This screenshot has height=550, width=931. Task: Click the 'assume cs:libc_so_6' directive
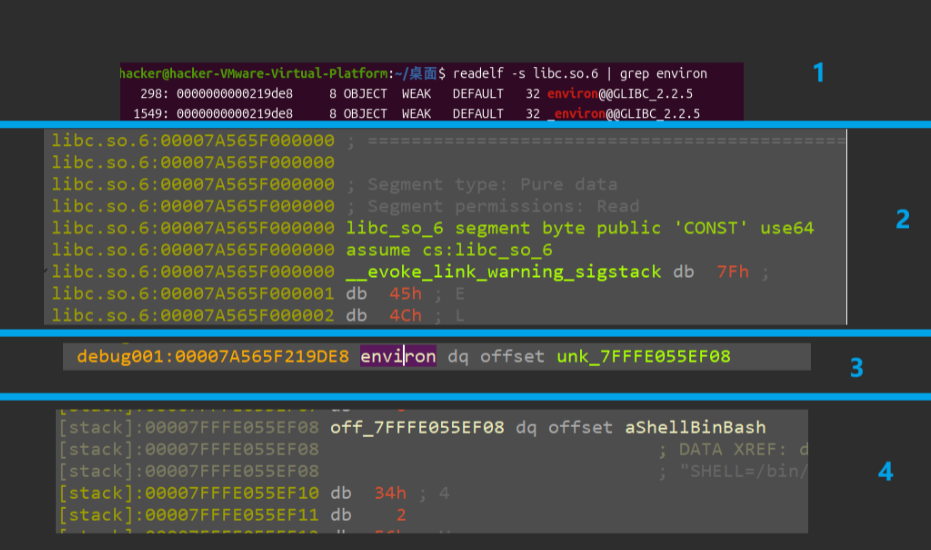[449, 250]
